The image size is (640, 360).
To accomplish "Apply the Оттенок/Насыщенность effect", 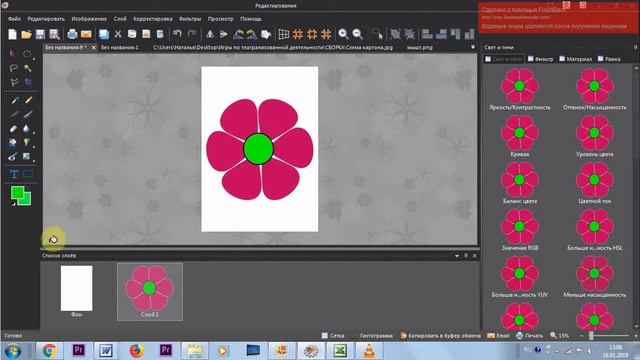I will click(595, 89).
